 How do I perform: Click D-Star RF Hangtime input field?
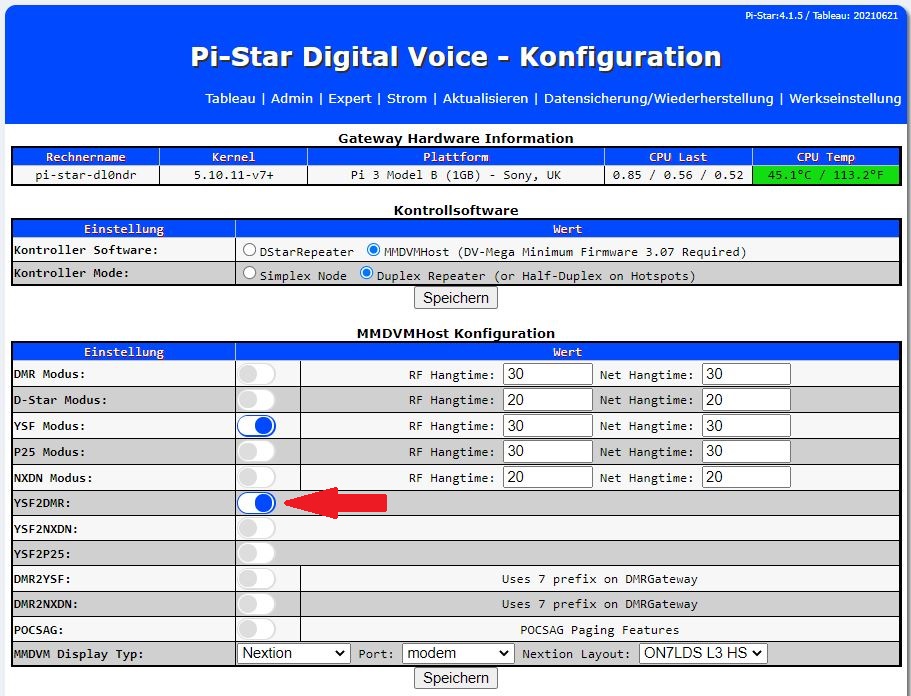point(547,400)
